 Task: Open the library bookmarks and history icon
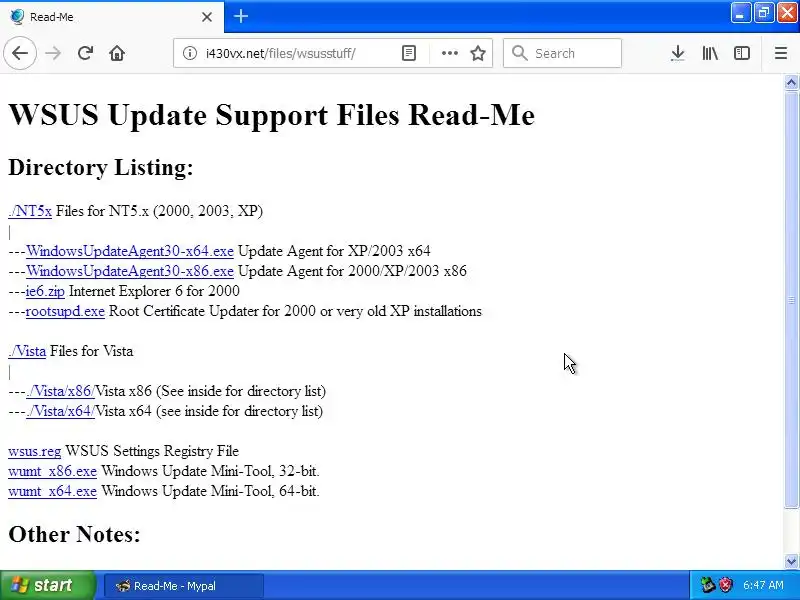point(710,53)
